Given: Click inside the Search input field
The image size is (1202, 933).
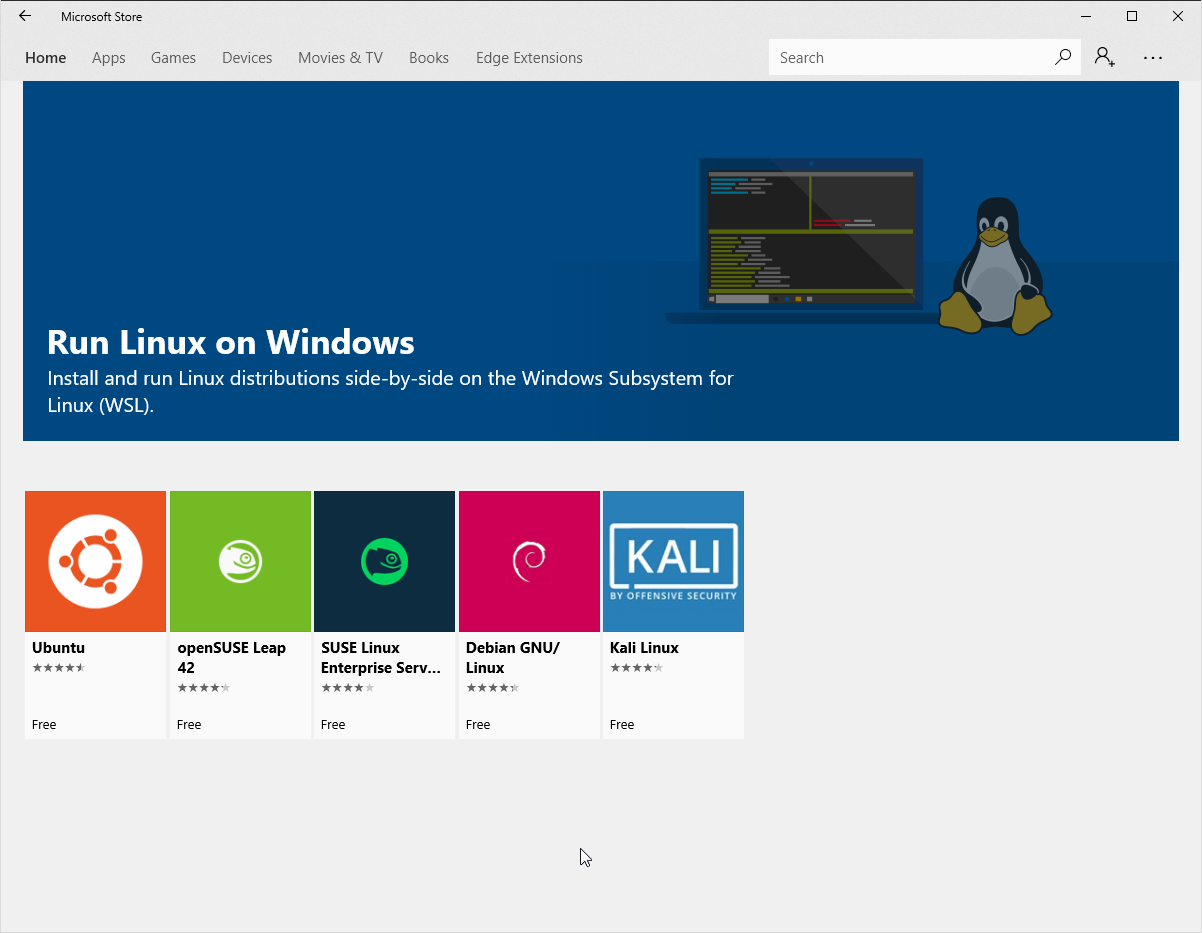Looking at the screenshot, I should (x=900, y=57).
